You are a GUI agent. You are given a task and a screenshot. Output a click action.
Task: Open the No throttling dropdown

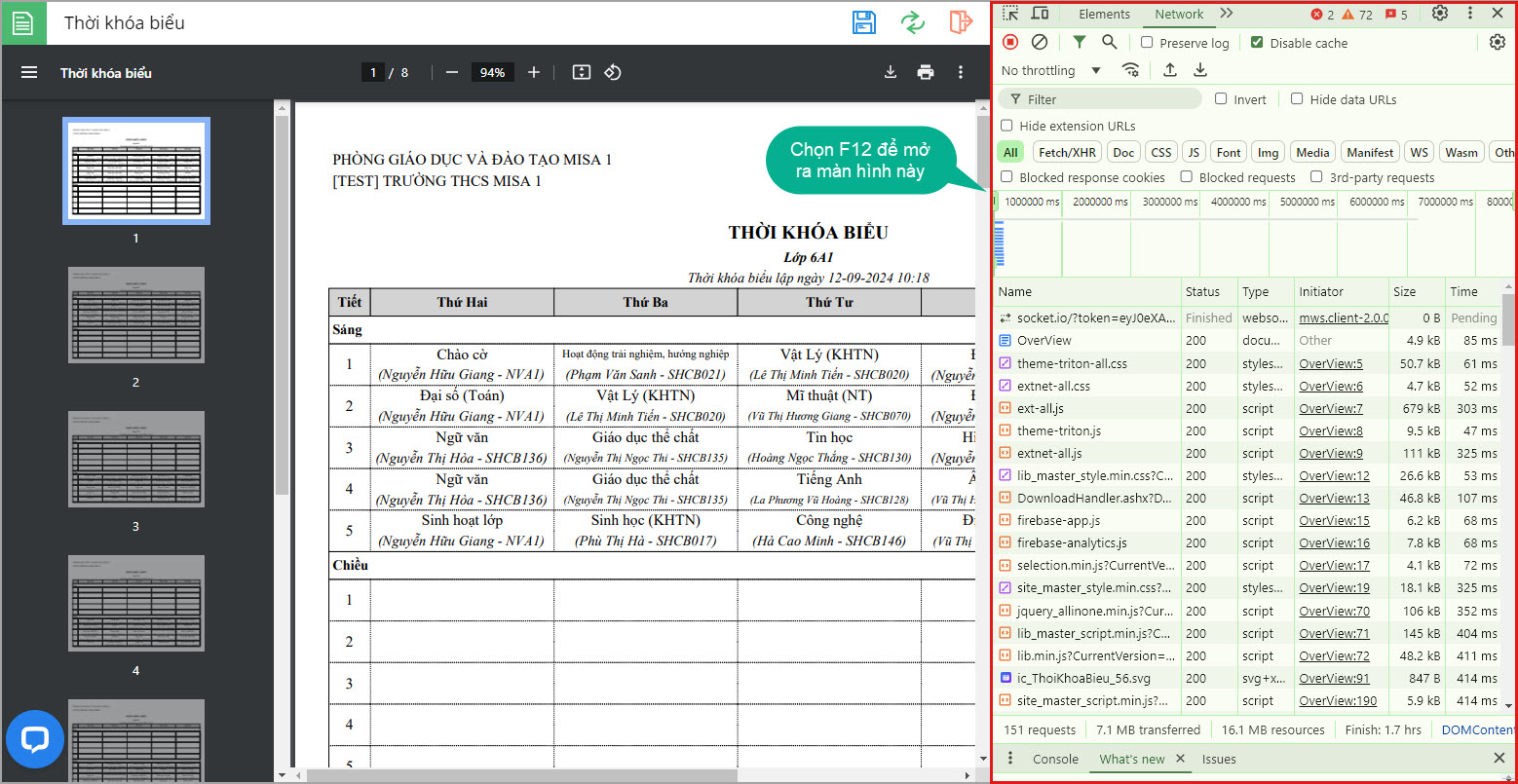point(1050,70)
